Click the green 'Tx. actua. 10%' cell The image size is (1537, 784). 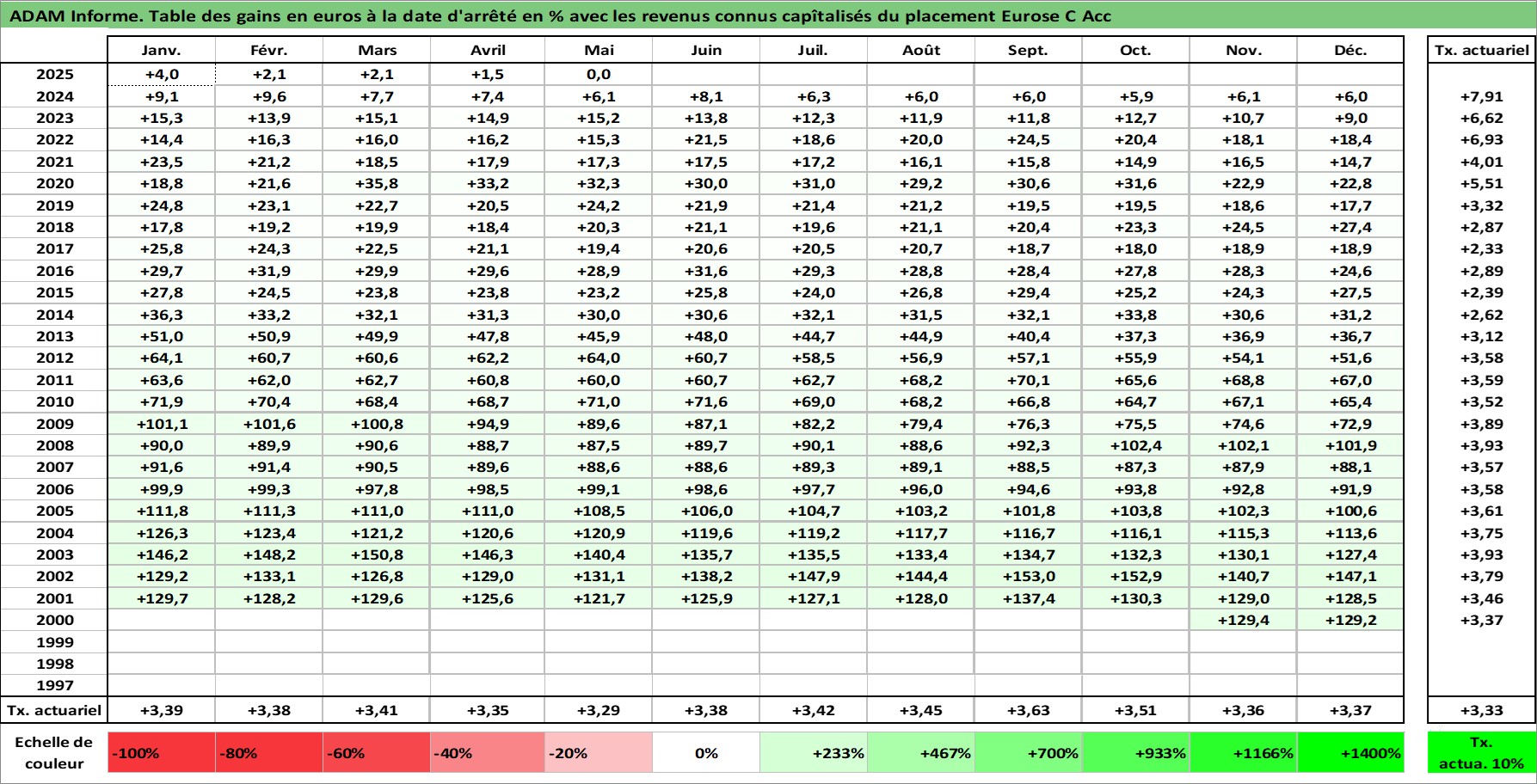[x=1481, y=753]
